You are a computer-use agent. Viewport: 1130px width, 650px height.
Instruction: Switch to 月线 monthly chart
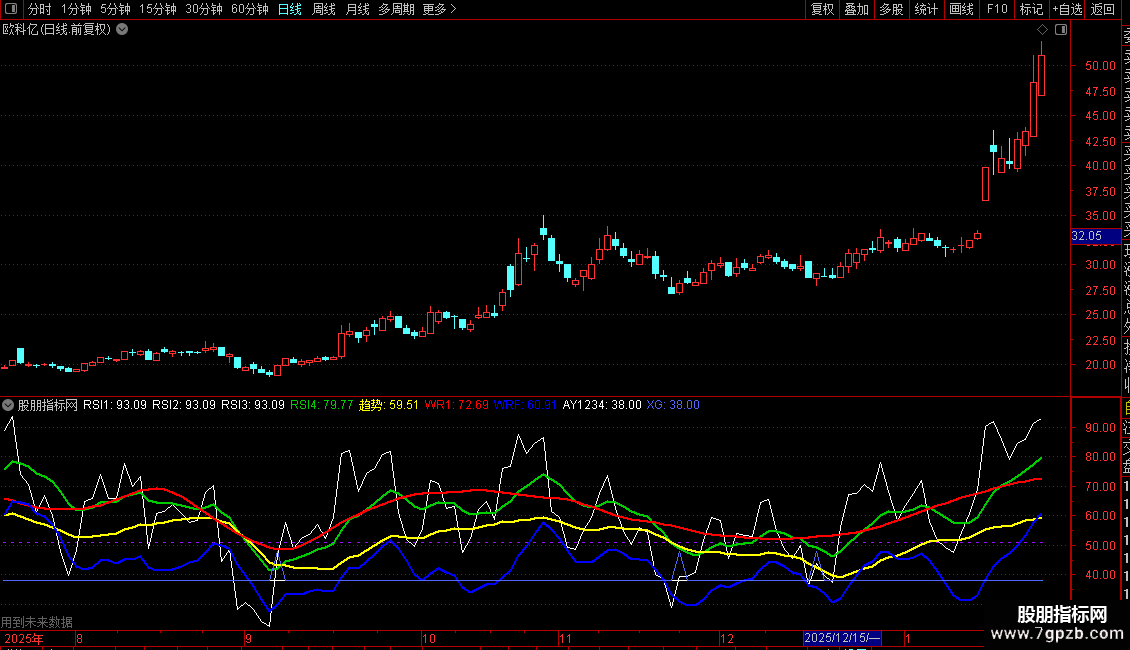coord(357,9)
